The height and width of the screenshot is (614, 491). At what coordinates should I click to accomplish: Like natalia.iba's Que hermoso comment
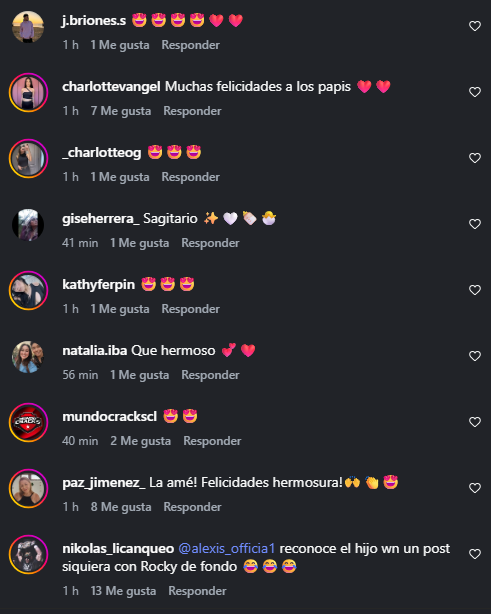tap(475, 356)
